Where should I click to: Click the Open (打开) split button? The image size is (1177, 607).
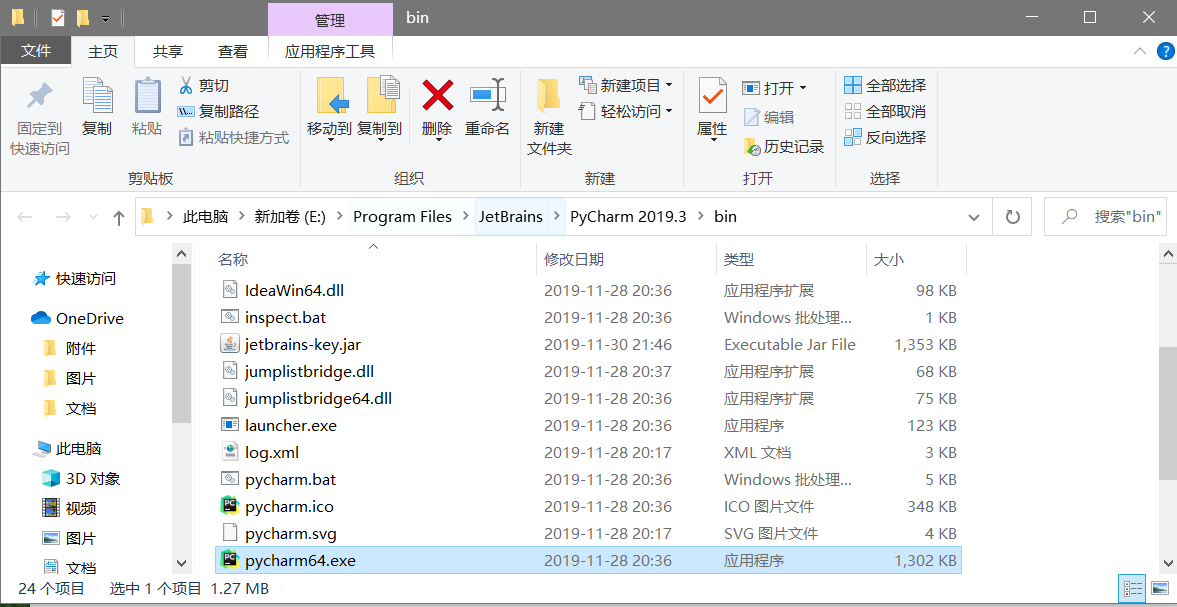point(775,88)
